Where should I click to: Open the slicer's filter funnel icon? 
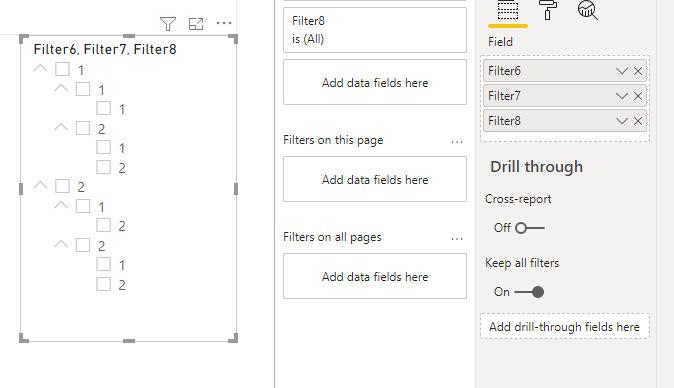[x=168, y=24]
